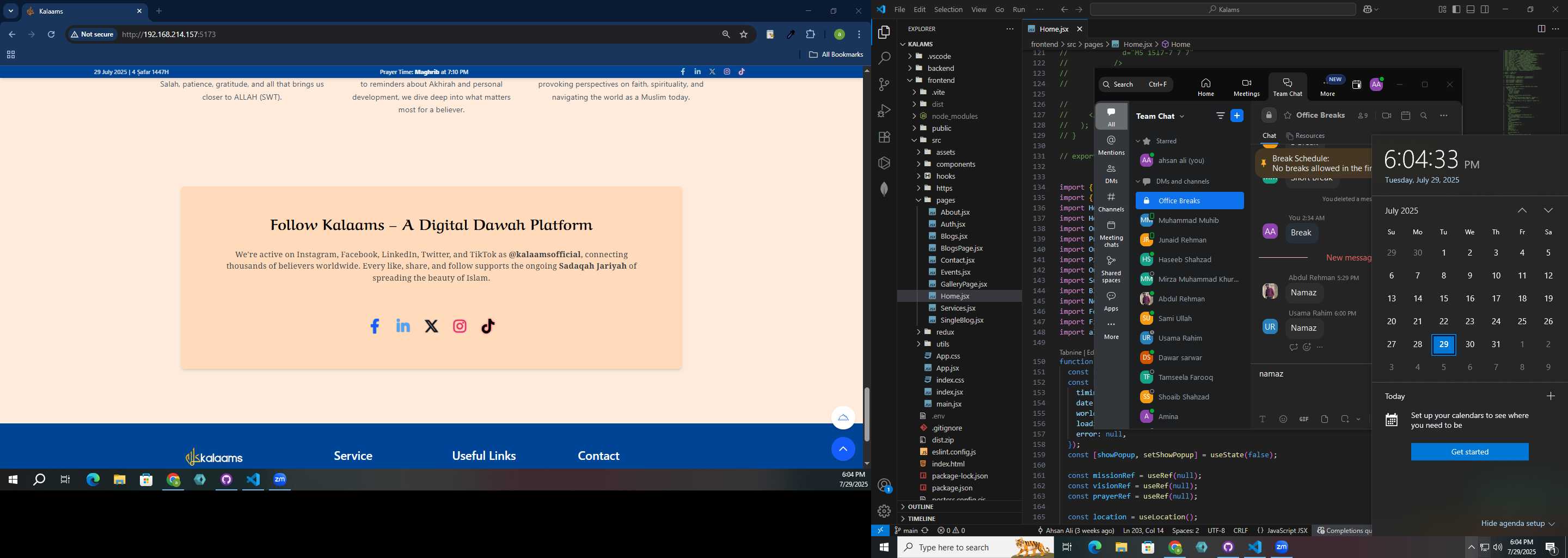Go to next month in calendar flyout
The image size is (1568, 558).
[x=1548, y=211]
